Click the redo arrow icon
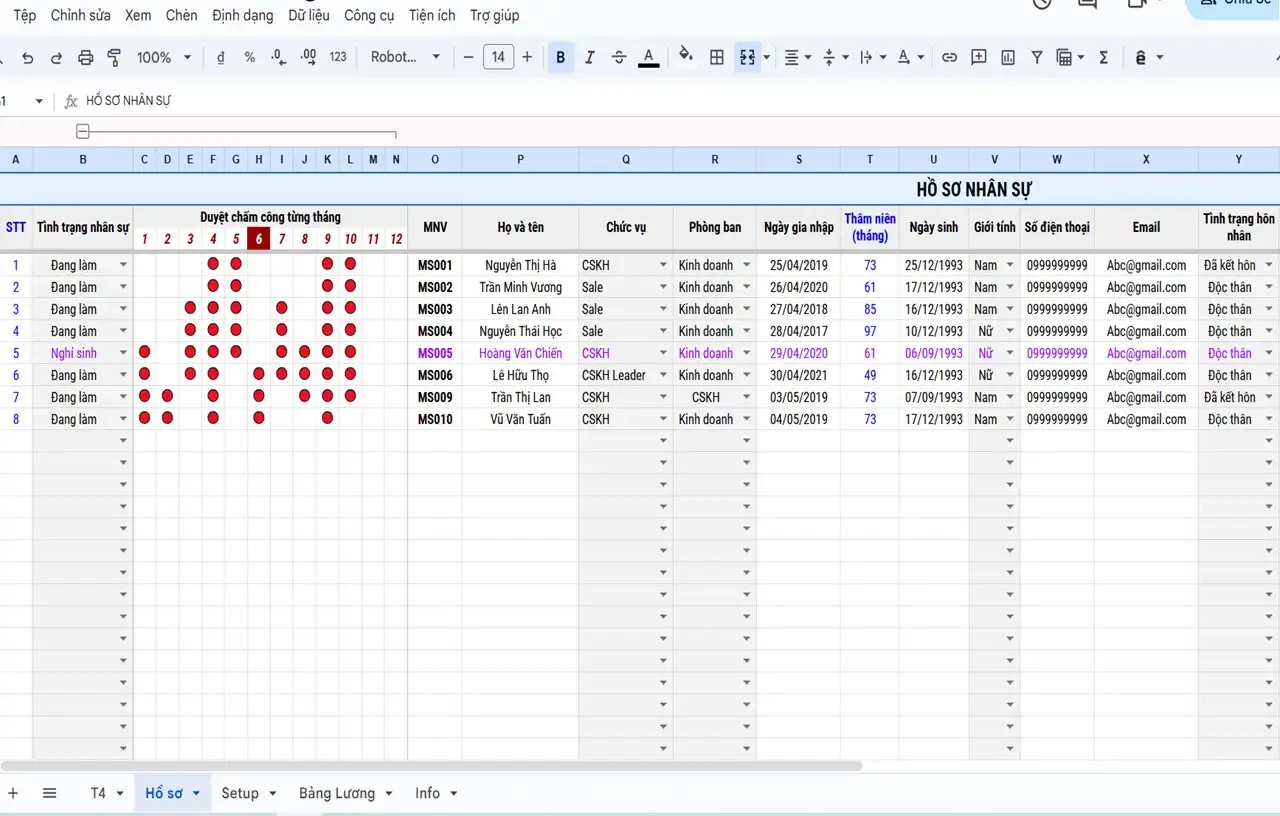 [x=56, y=58]
